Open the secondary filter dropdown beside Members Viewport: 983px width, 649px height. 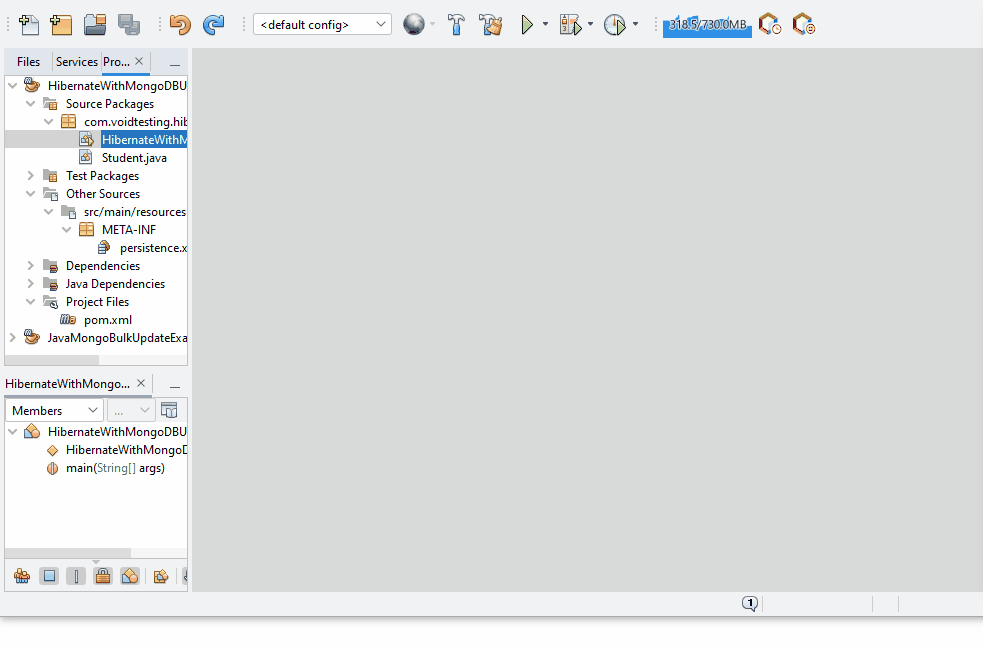coord(131,411)
